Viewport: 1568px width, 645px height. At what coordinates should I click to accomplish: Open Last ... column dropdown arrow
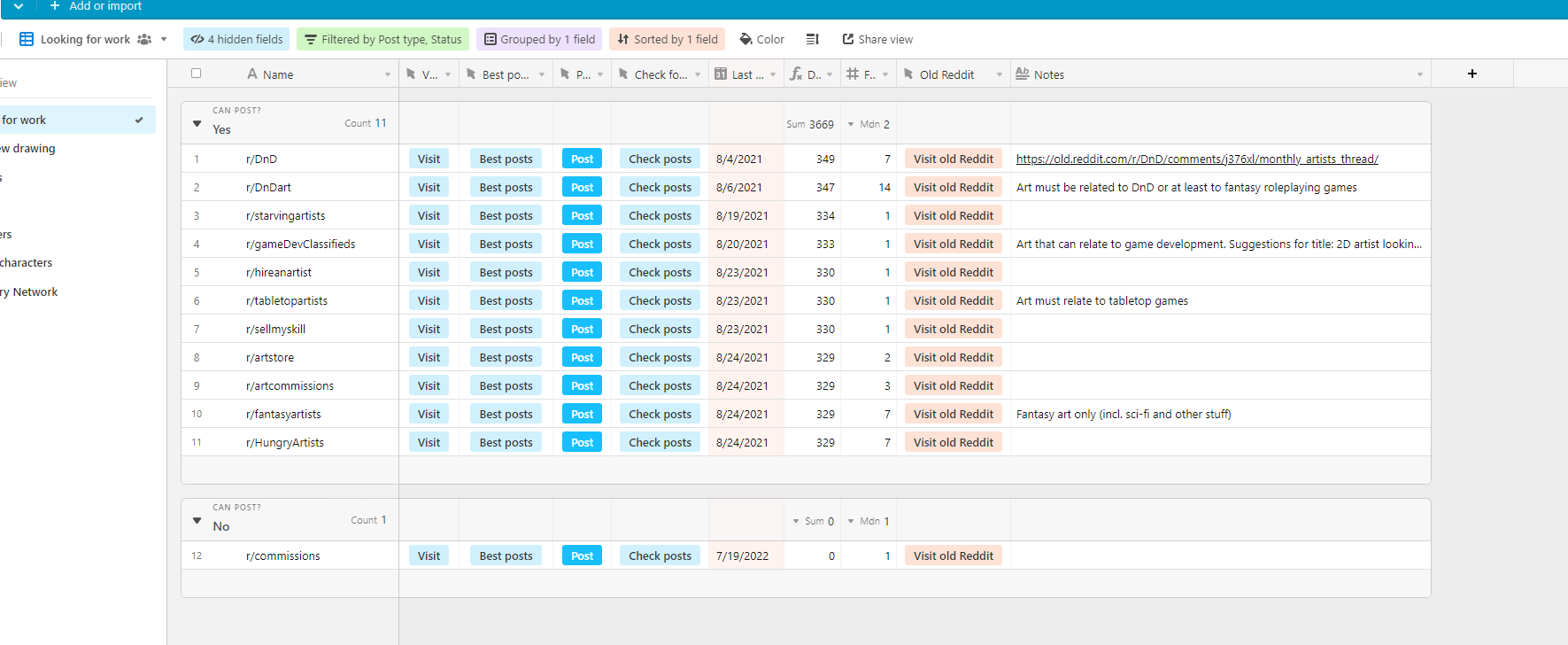tap(773, 74)
